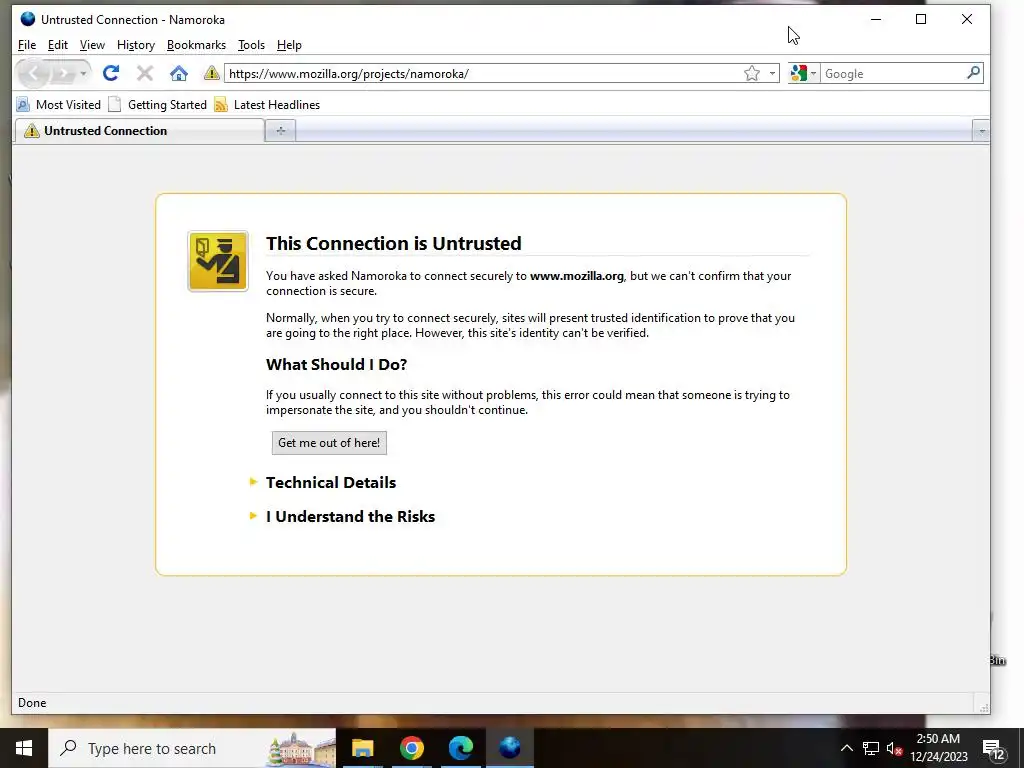Click the Namoroka globe icon in title bar
1024x768 pixels.
[27, 19]
